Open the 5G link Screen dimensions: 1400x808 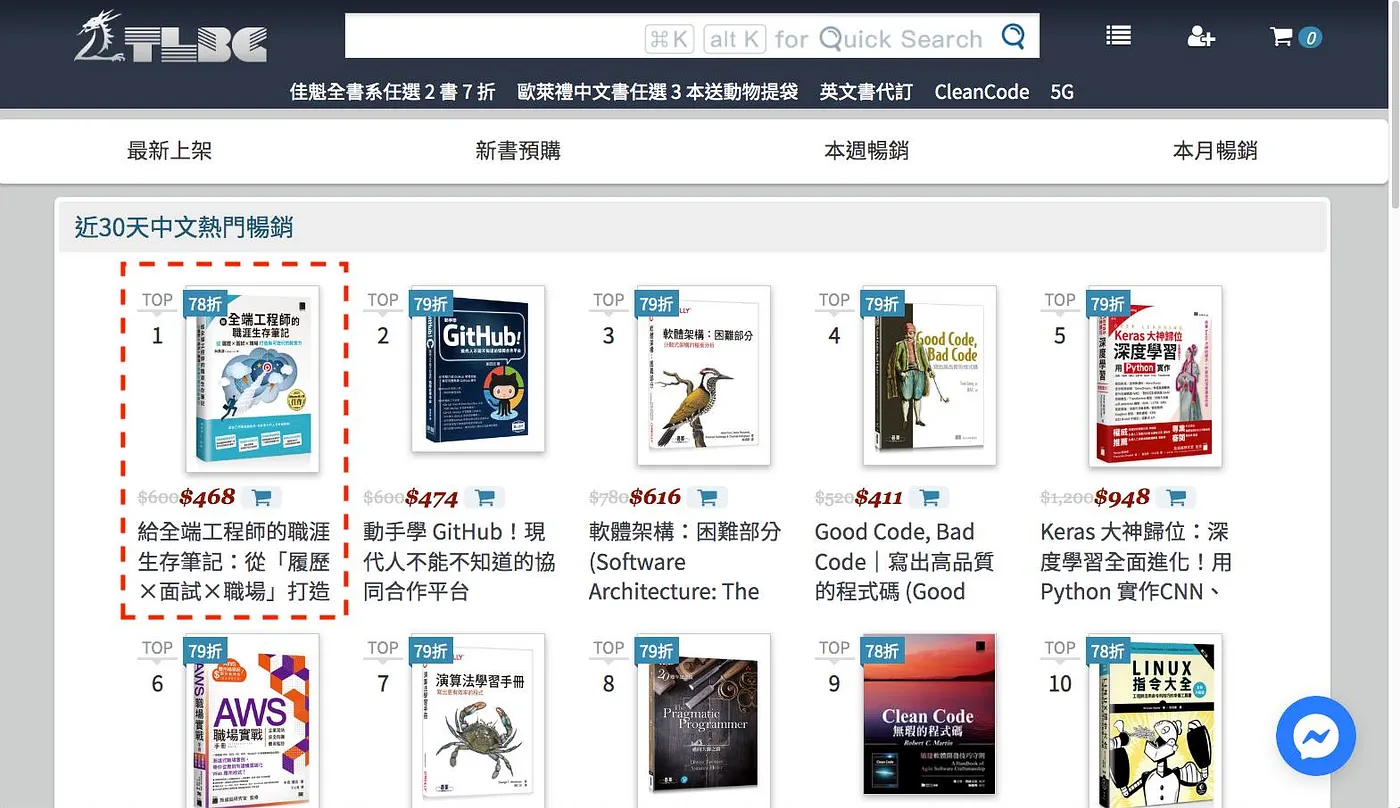click(x=1062, y=92)
